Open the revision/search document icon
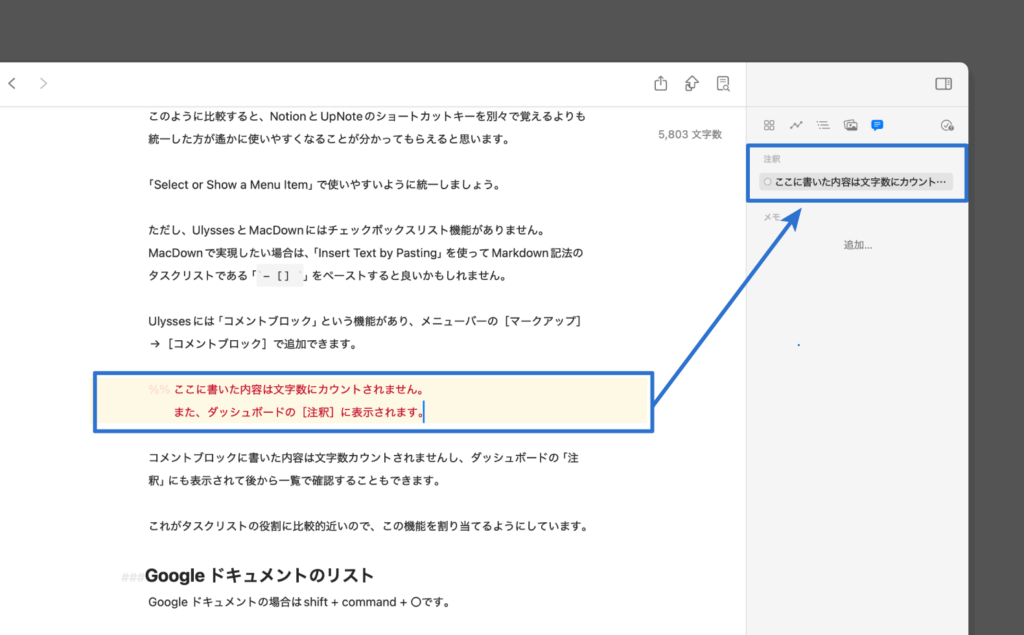This screenshot has height=635, width=1024. [723, 84]
